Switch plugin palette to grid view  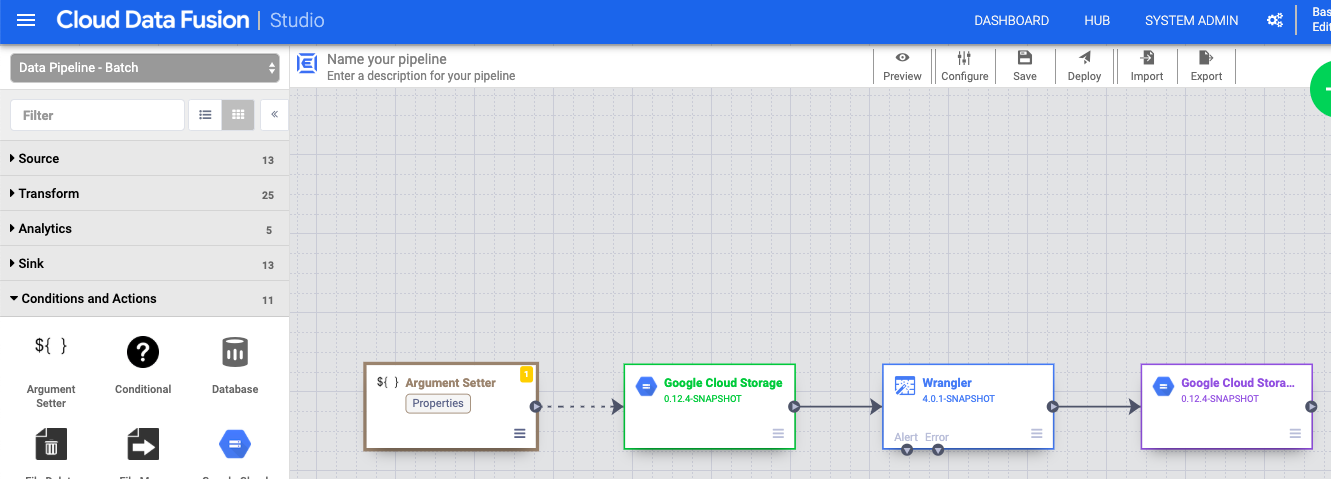238,115
